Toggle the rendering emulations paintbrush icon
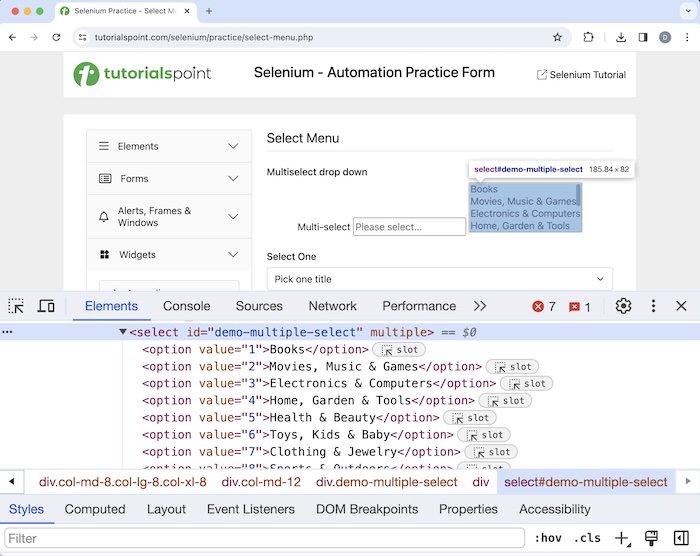 click(x=651, y=539)
